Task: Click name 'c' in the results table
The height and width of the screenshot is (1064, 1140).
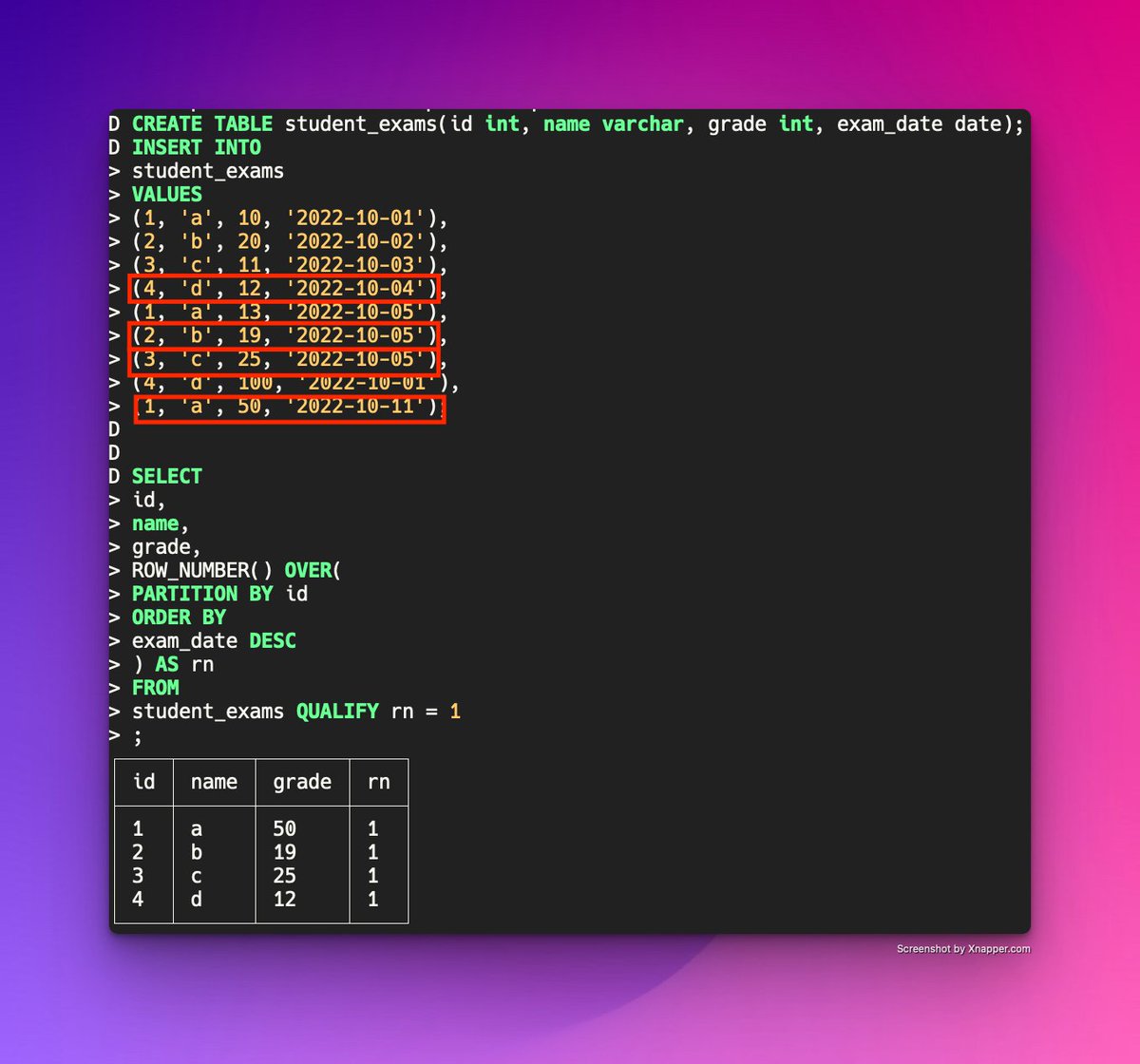Action: [197, 875]
